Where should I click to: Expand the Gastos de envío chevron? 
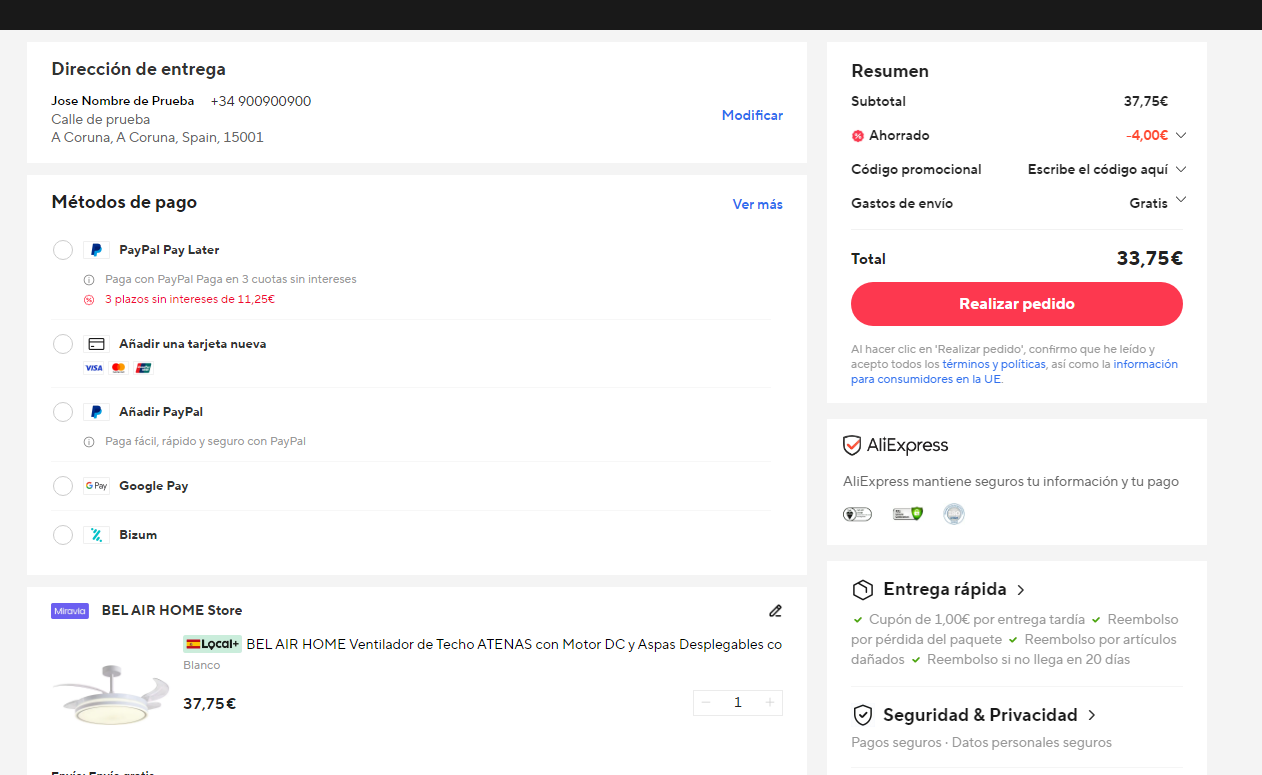pos(1181,200)
